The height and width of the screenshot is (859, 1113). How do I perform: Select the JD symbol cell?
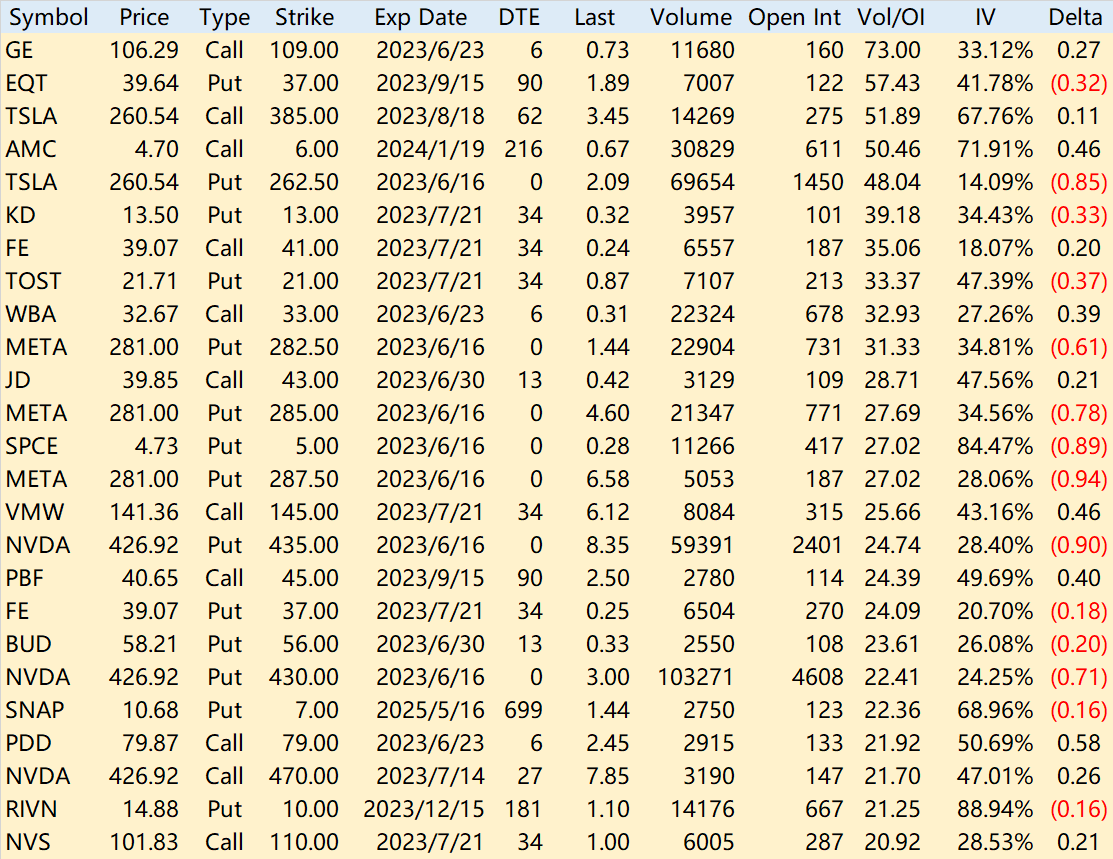[18, 380]
